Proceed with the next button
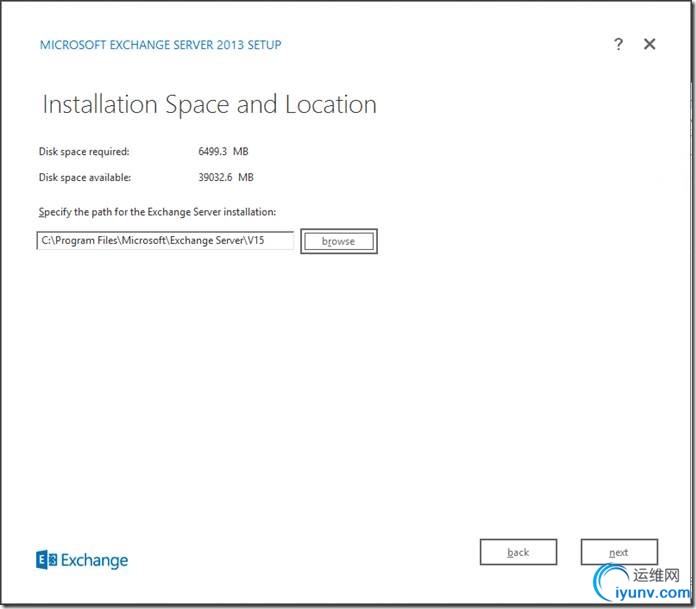The width and height of the screenshot is (696, 609). [619, 552]
